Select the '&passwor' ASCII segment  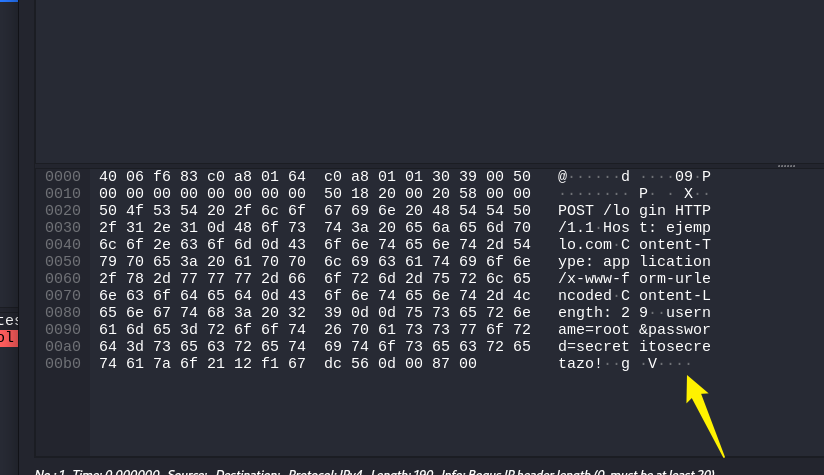click(x=675, y=329)
